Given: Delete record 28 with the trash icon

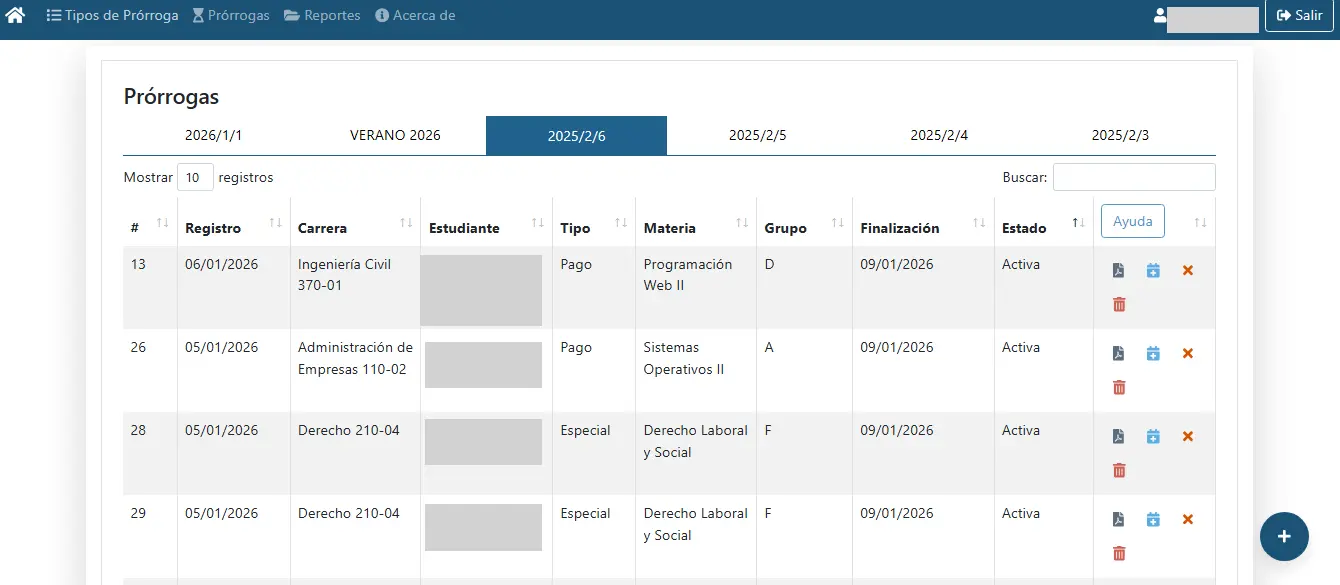Looking at the screenshot, I should (1119, 470).
